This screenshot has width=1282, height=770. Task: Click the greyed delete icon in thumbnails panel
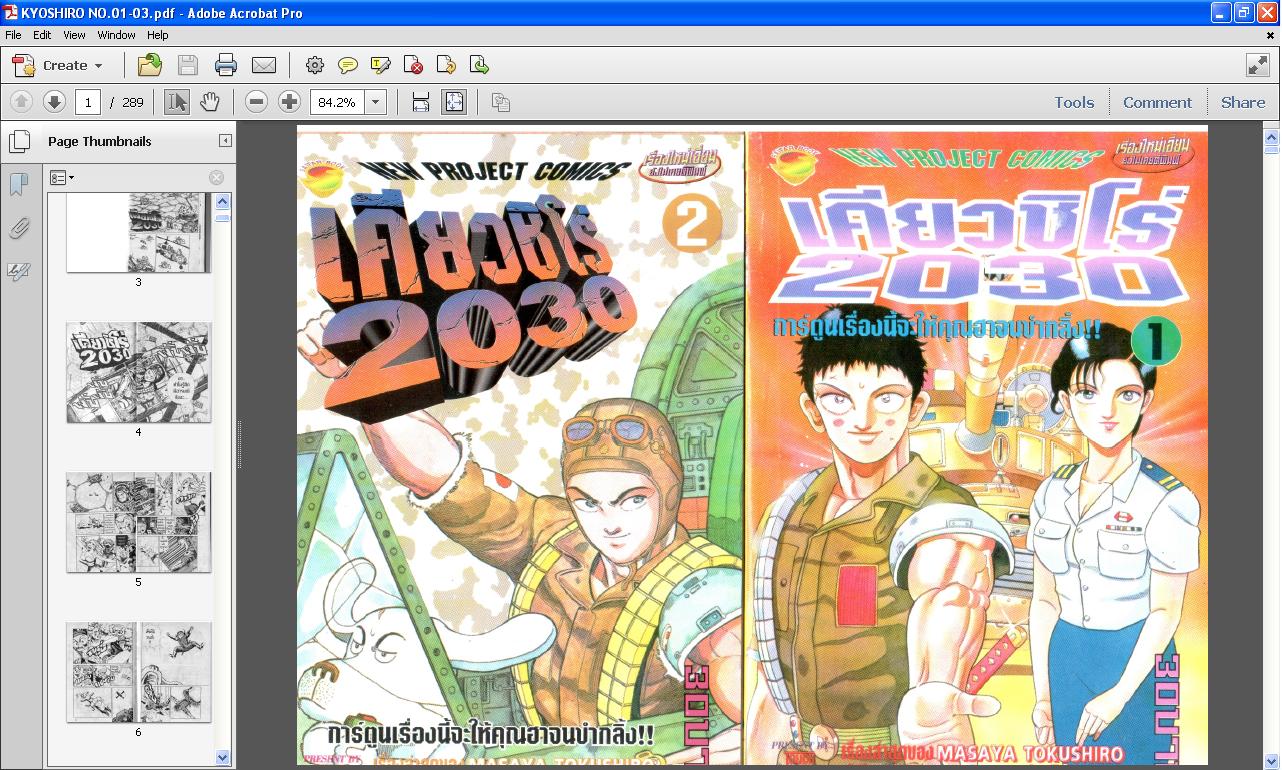tap(216, 178)
